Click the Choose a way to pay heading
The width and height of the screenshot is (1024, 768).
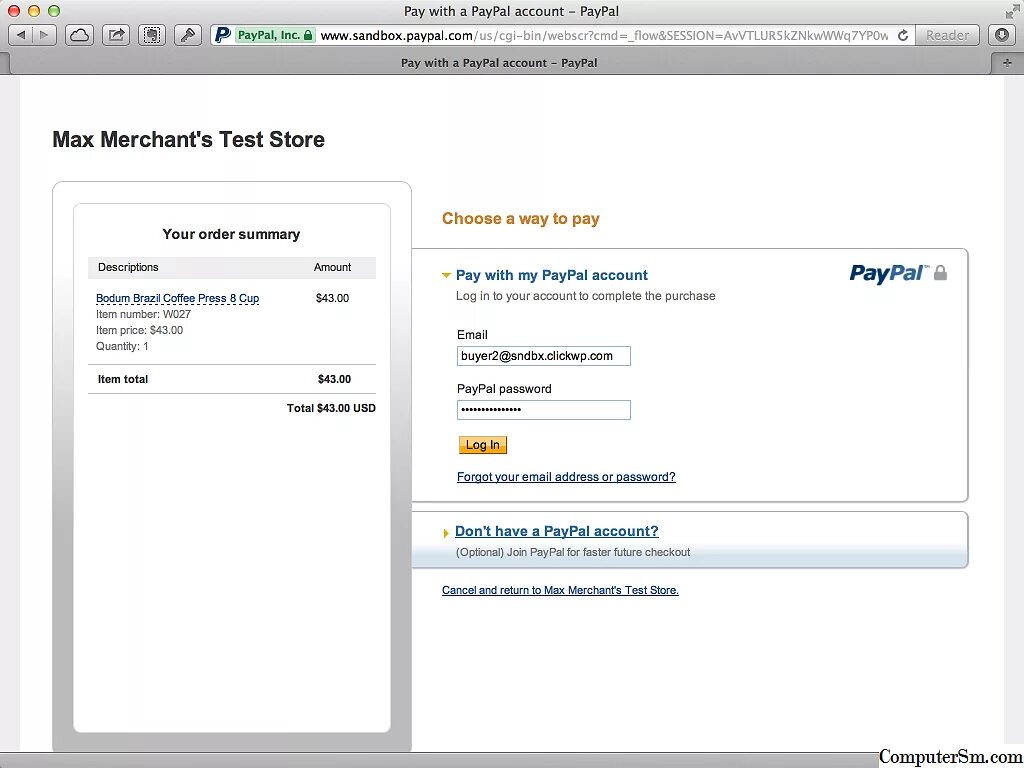(520, 219)
